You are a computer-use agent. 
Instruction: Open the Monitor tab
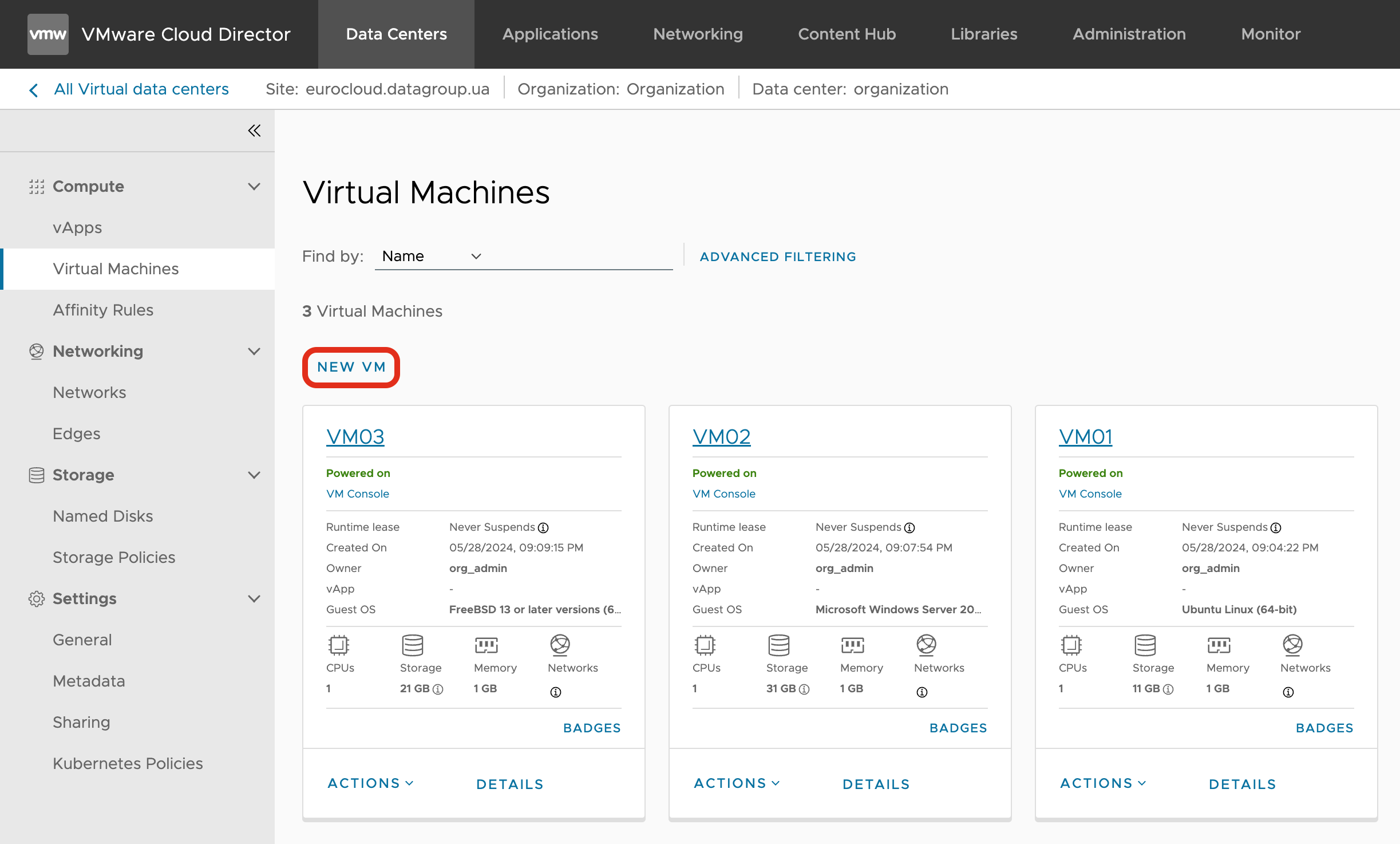pyautogui.click(x=1271, y=34)
